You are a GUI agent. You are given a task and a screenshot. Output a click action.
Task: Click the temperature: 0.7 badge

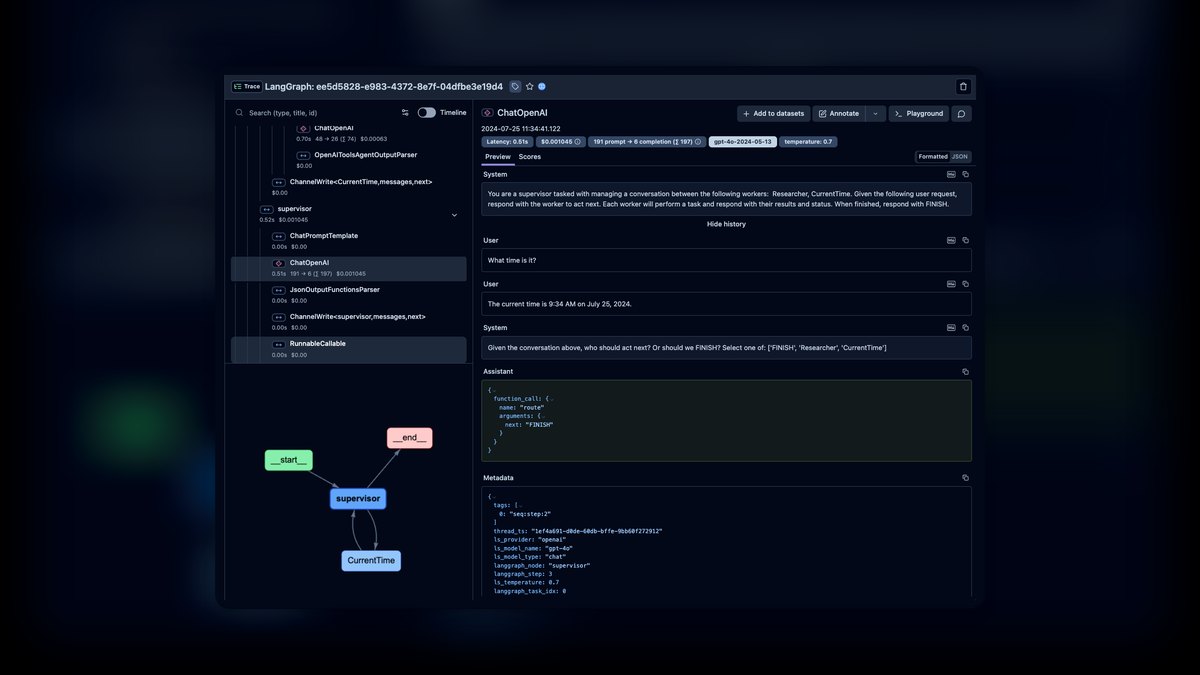tap(808, 142)
